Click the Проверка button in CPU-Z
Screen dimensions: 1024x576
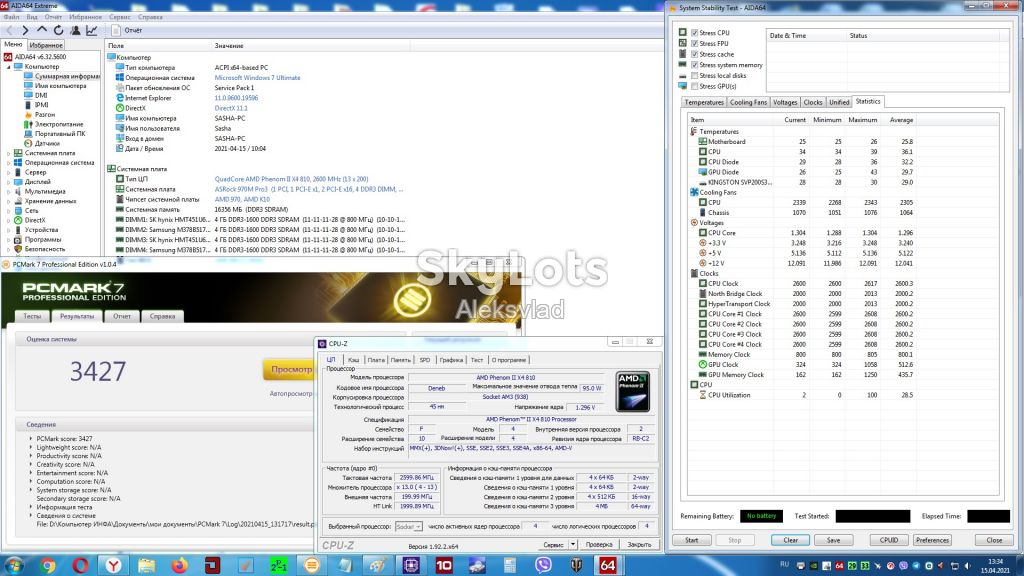tap(599, 544)
